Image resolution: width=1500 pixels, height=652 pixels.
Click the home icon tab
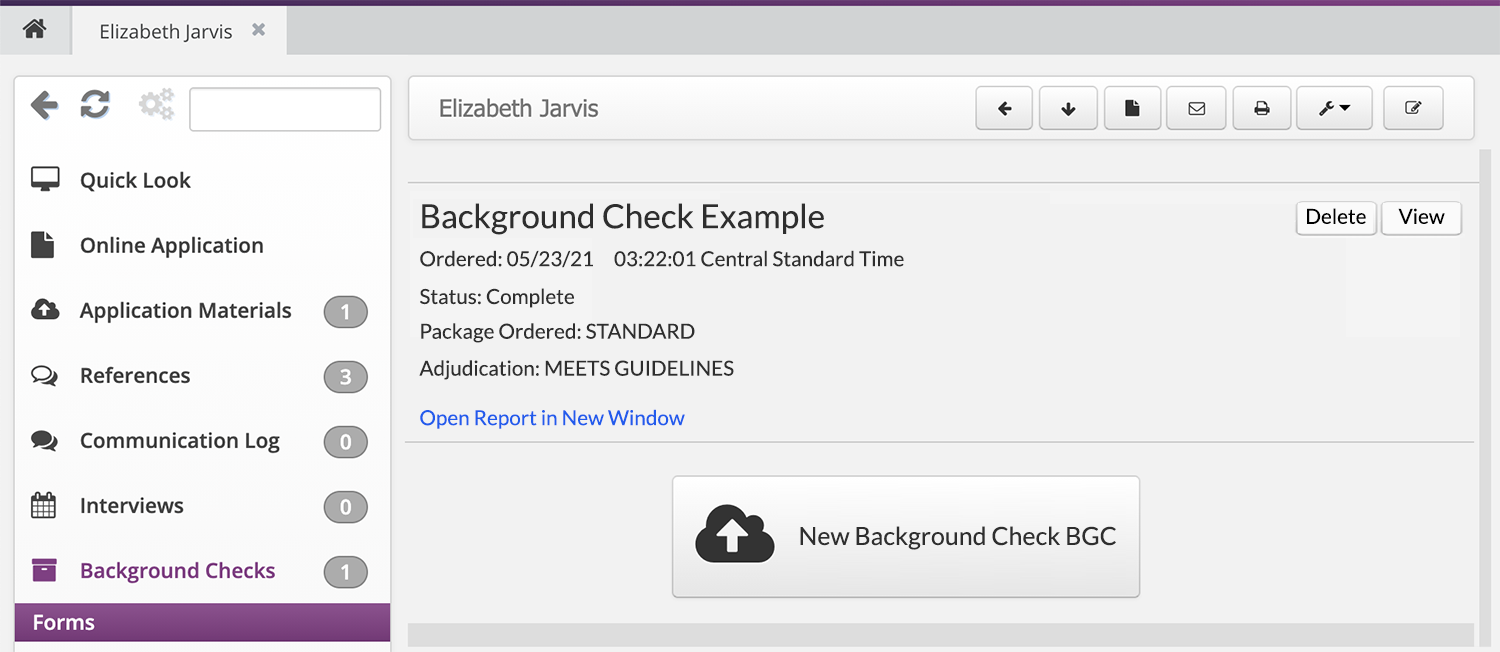point(35,30)
